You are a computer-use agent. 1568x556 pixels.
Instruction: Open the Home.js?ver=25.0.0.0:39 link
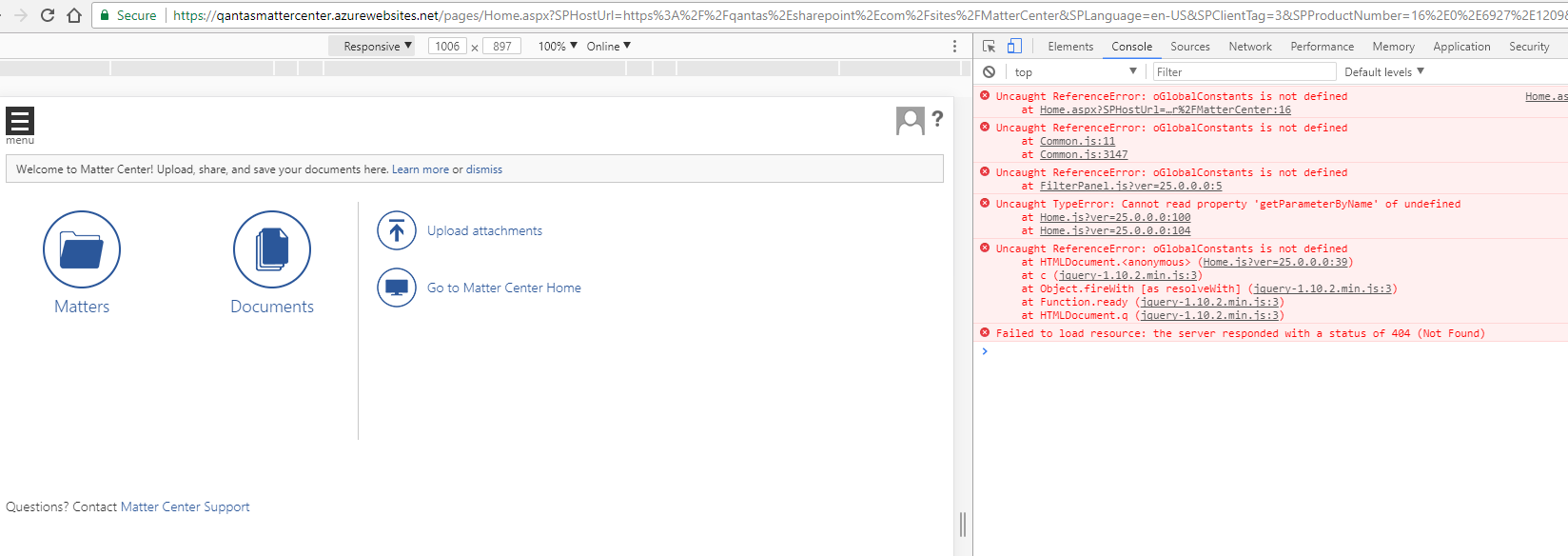click(1275, 262)
